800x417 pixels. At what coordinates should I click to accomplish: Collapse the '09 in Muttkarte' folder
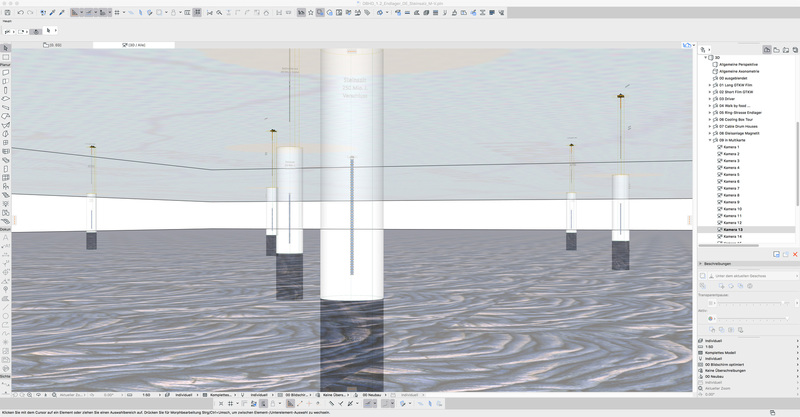[x=709, y=140]
